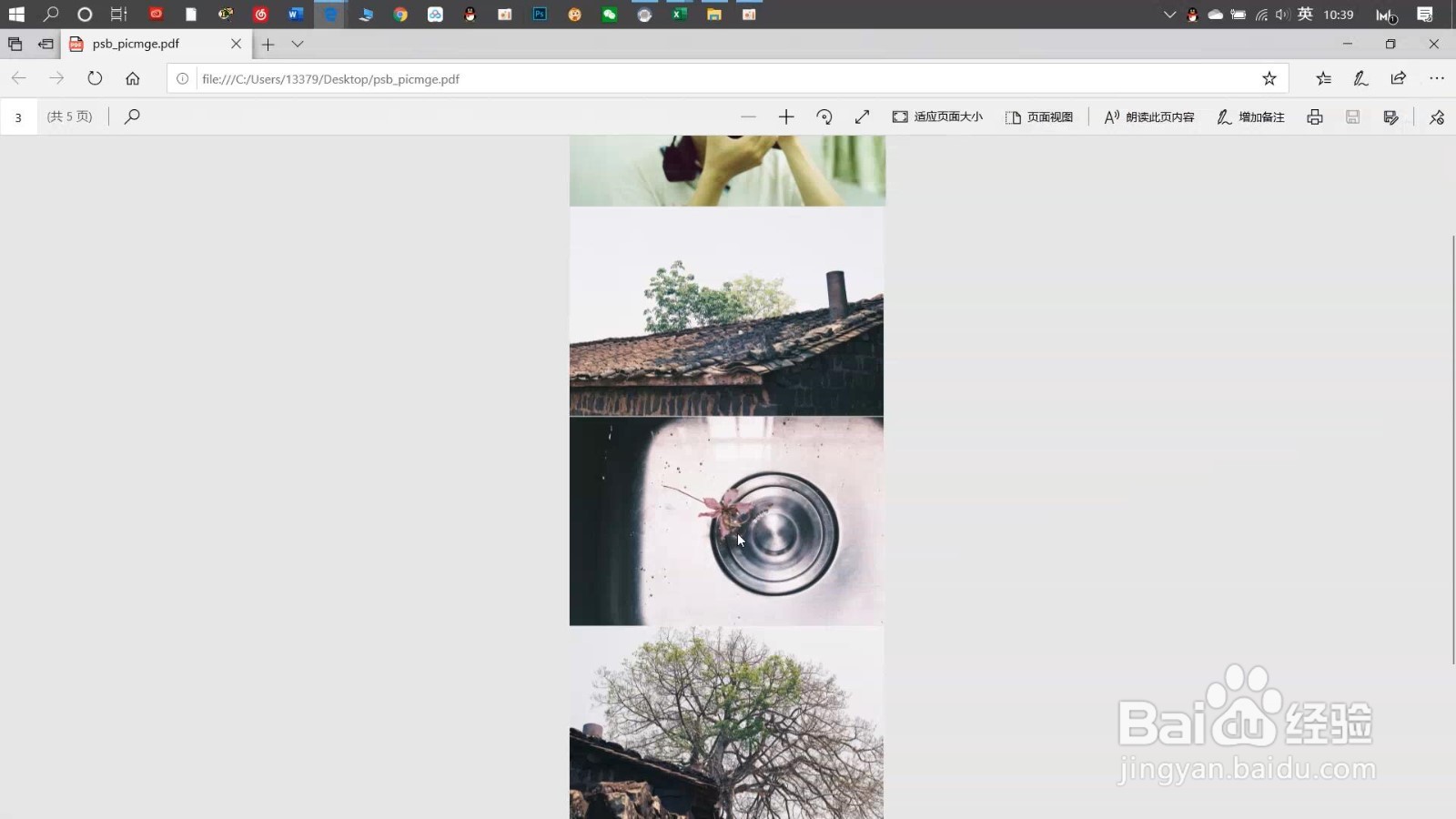1456x819 pixels.
Task: Open the print icon in PDF toolbar
Action: point(1314,116)
